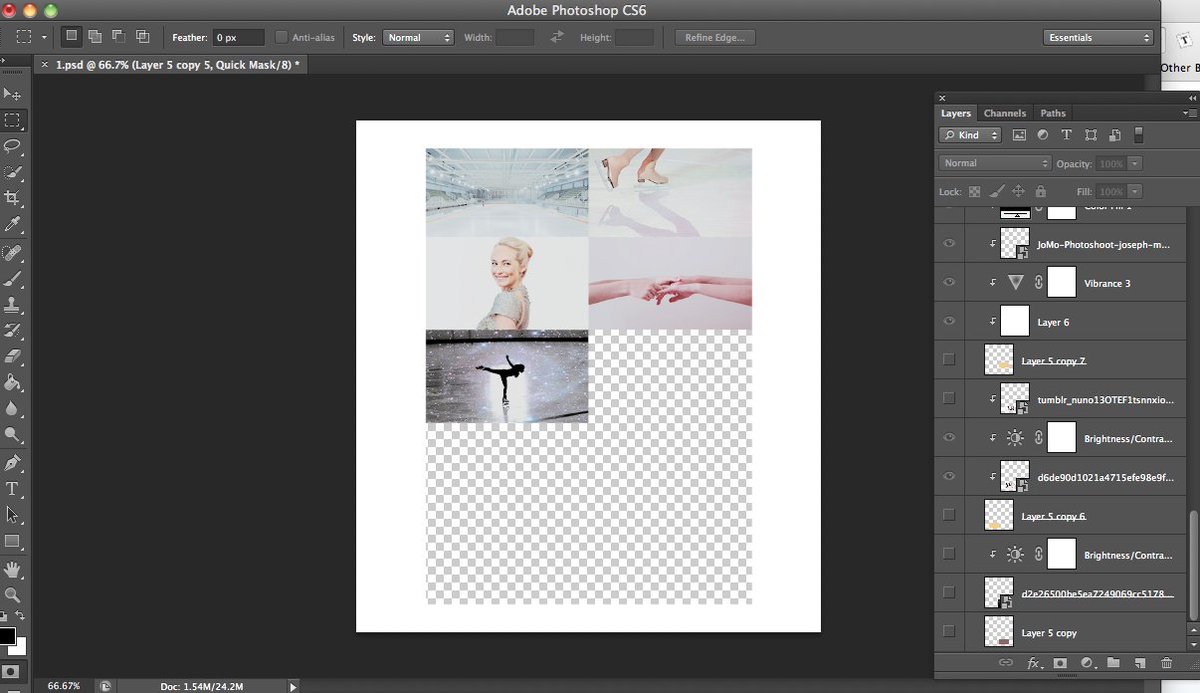Show the Layer 5 copy layer
This screenshot has width=1200, height=693.
[x=949, y=632]
